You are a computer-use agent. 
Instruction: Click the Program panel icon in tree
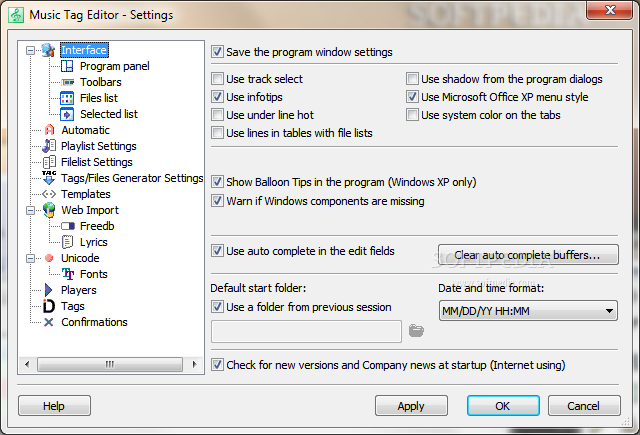67,66
